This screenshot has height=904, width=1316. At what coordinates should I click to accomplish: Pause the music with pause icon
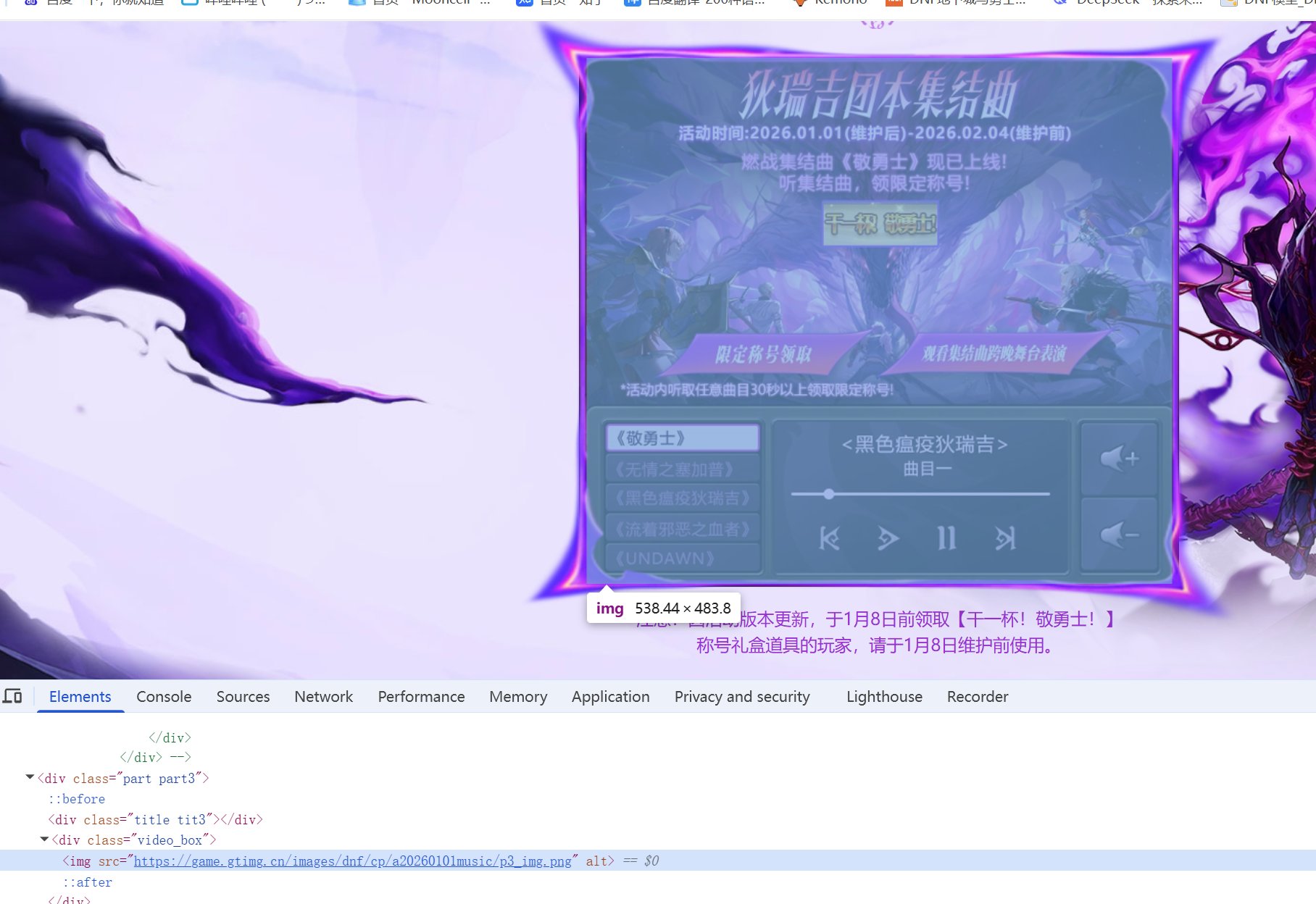pyautogui.click(x=946, y=538)
